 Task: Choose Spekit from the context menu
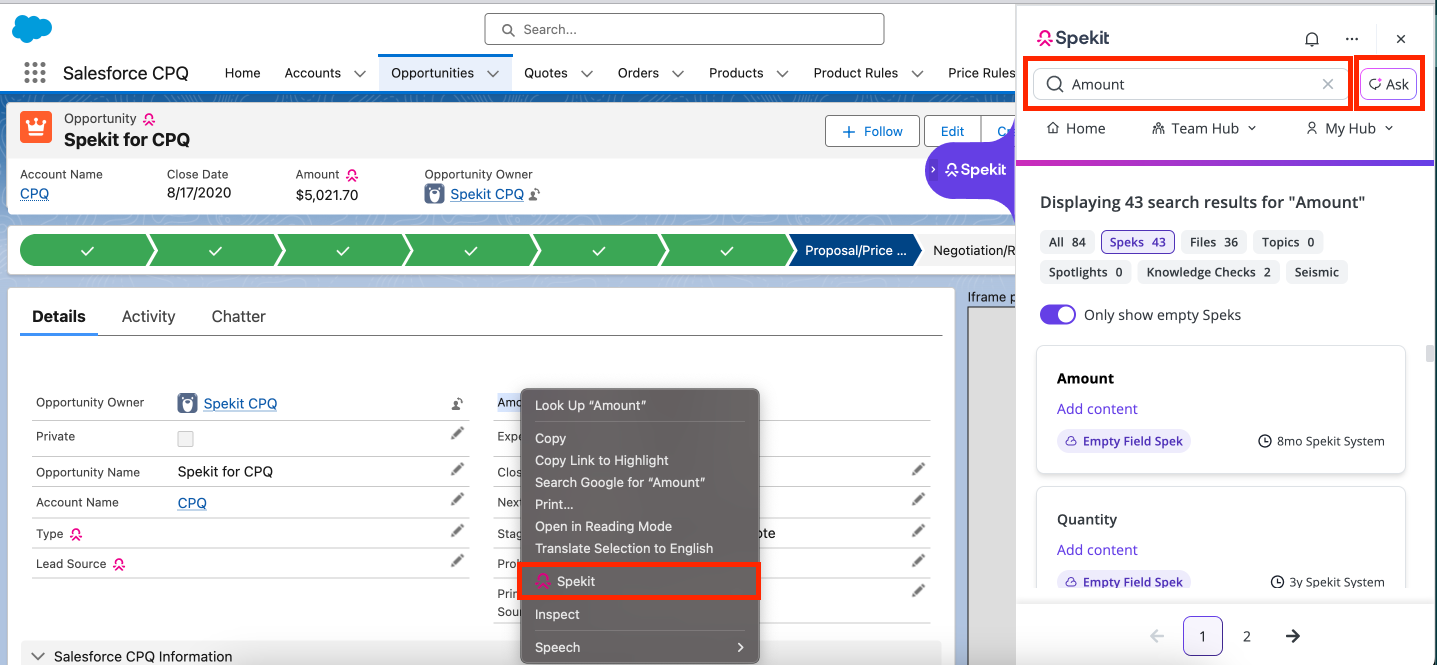639,581
